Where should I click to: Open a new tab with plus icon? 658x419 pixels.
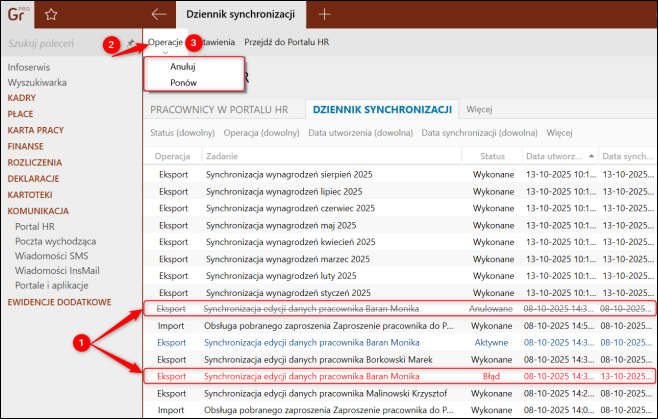coord(324,14)
